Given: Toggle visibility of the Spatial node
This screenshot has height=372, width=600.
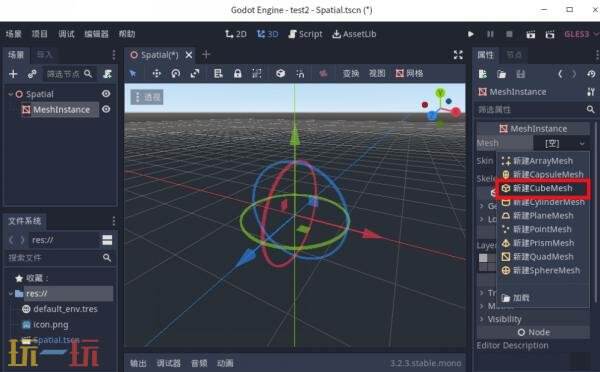Looking at the screenshot, I should 106,94.
